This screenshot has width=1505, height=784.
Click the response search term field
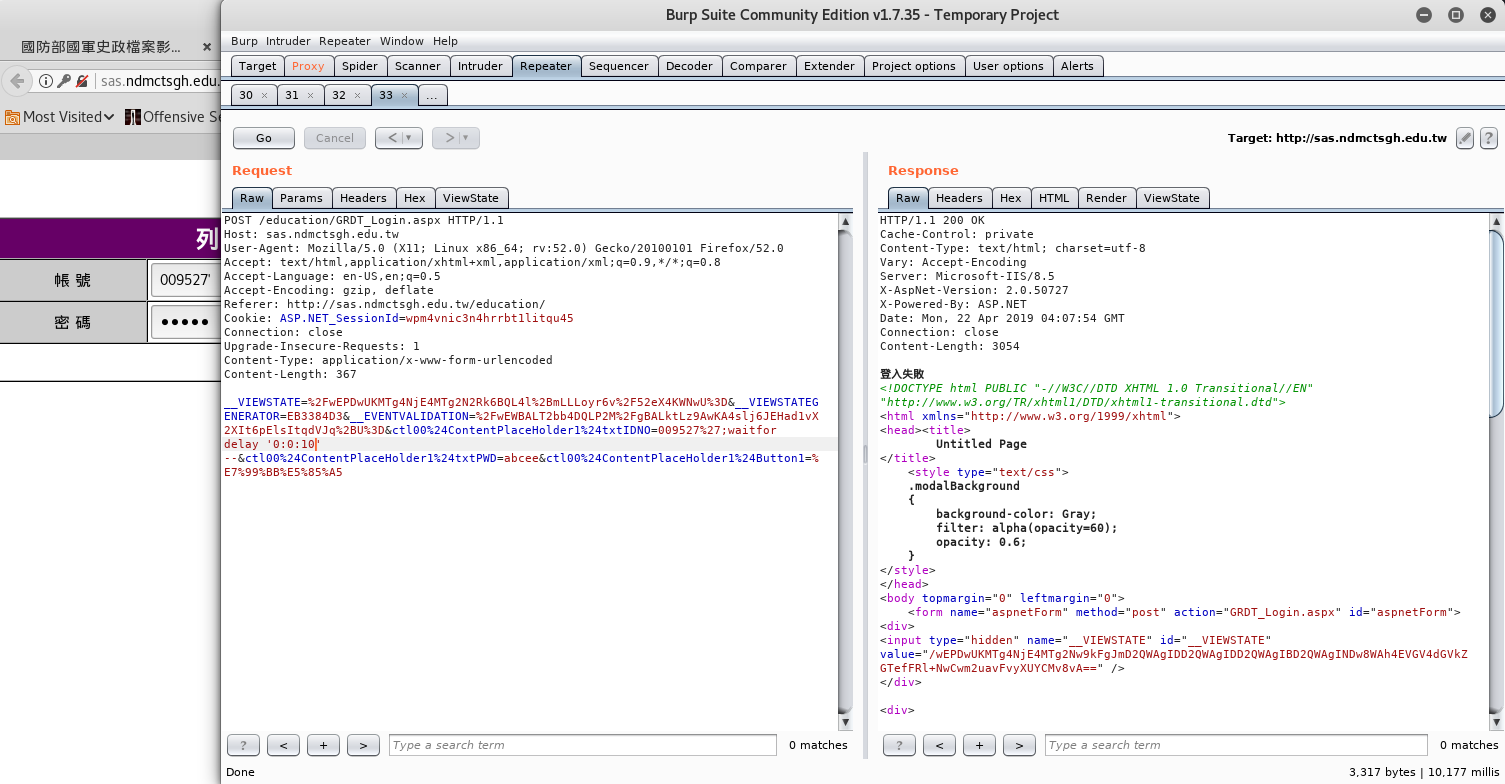click(x=1237, y=745)
